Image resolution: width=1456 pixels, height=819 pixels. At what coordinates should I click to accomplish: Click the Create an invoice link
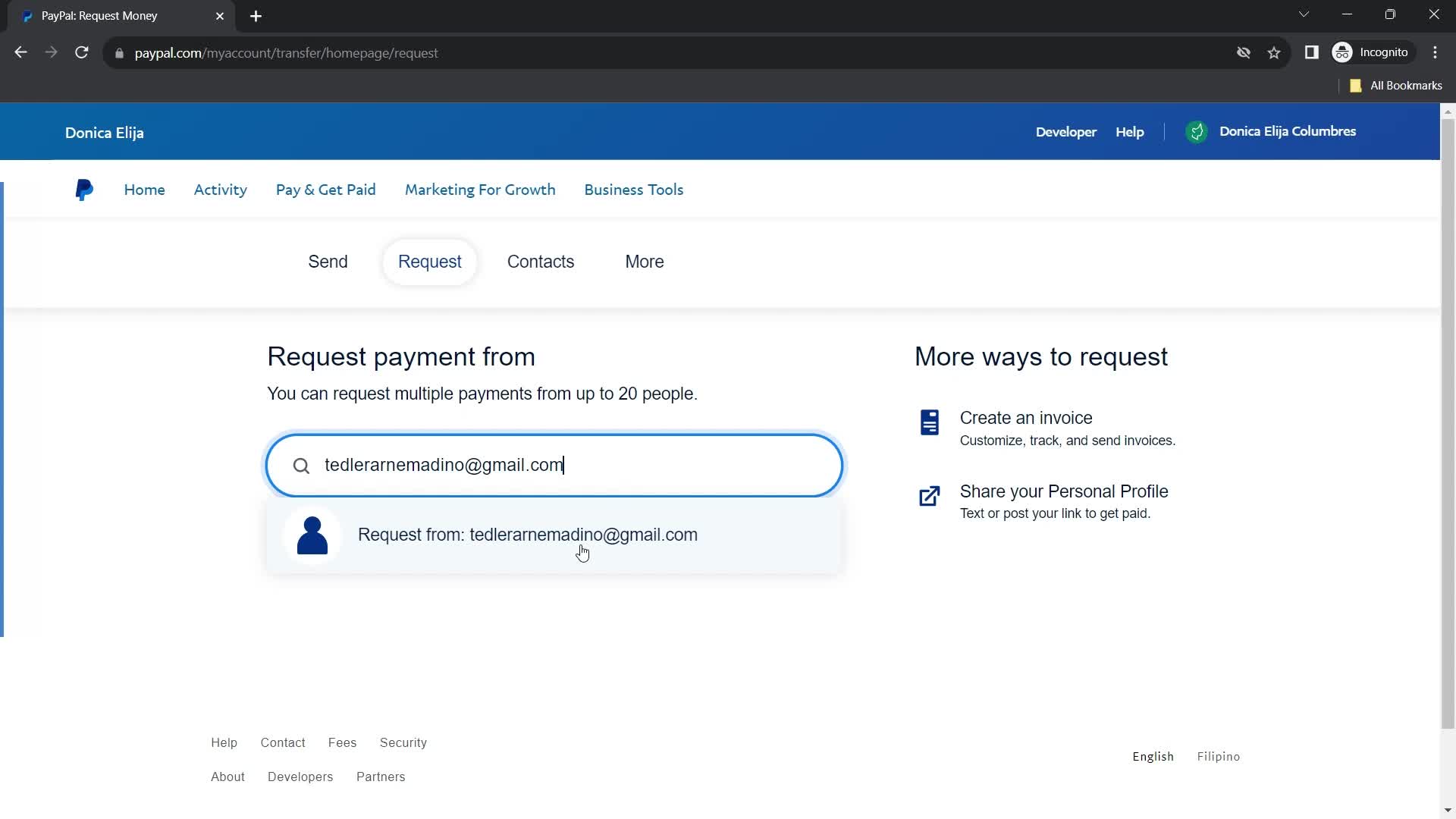(x=1026, y=418)
